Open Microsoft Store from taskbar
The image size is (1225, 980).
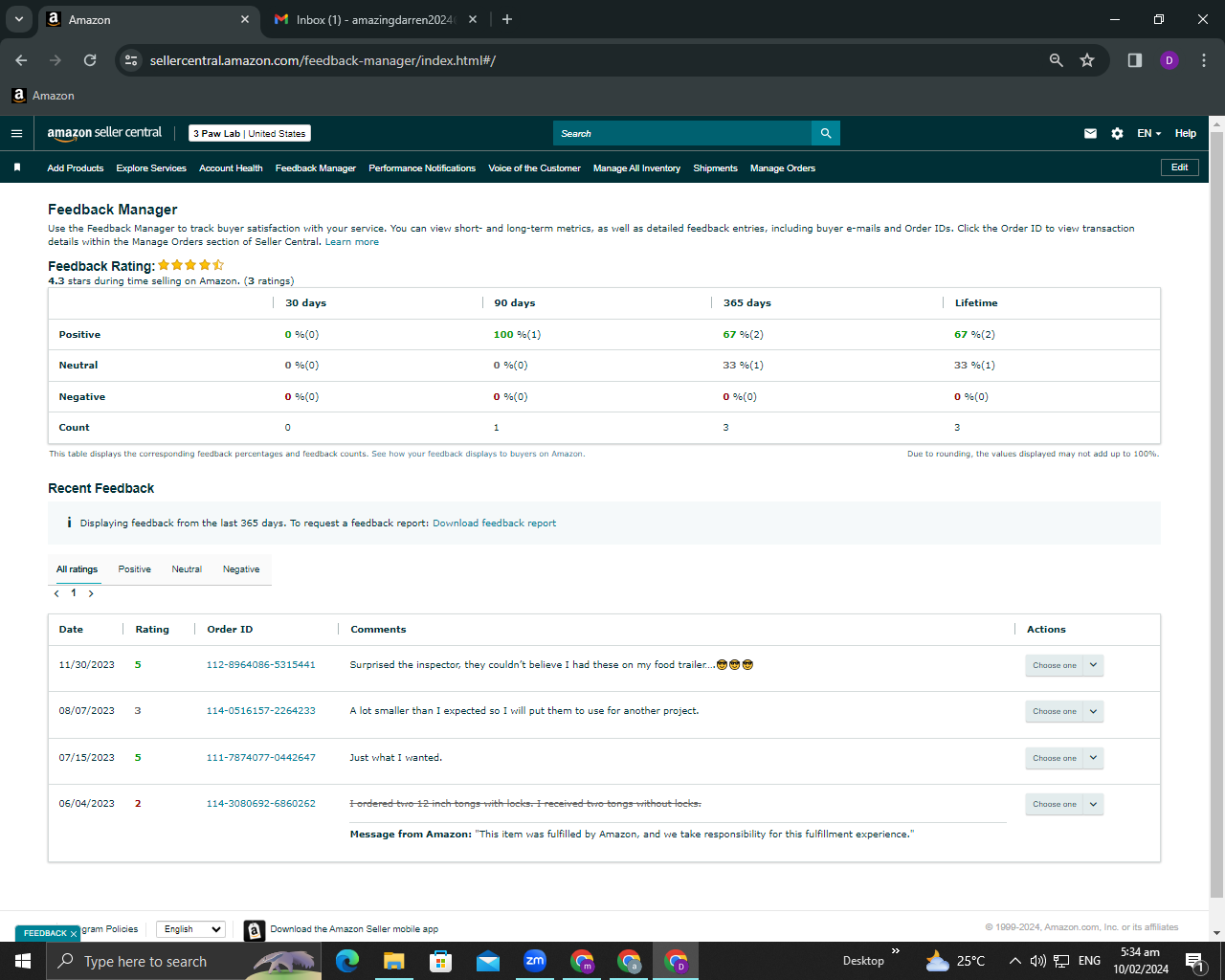(440, 961)
